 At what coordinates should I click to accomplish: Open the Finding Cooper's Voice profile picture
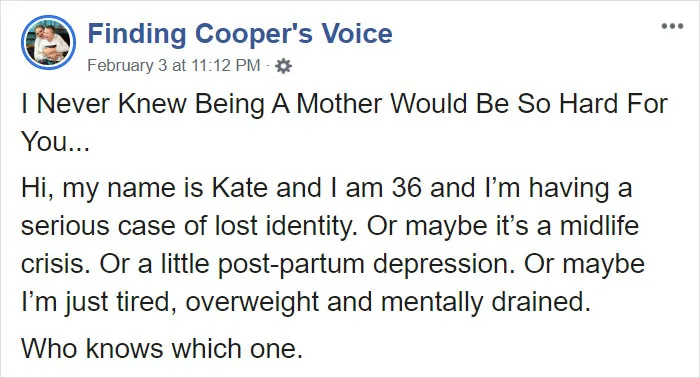tap(48, 42)
